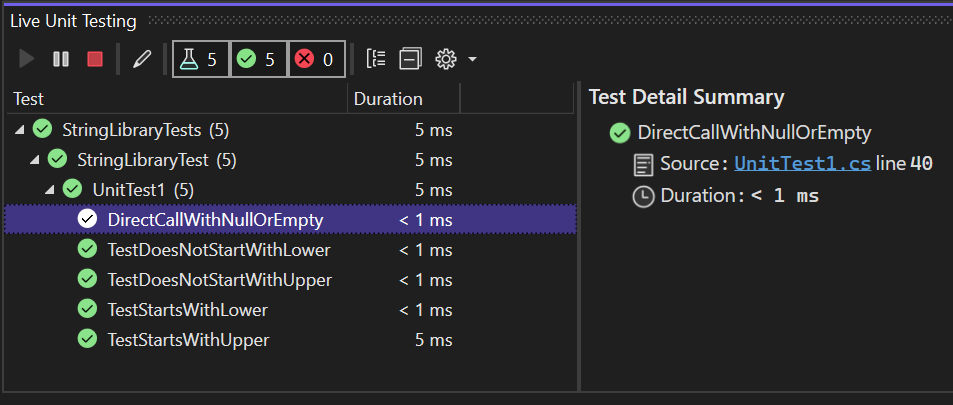
Task: Toggle the failed tests filter showing 0
Action: [317, 59]
